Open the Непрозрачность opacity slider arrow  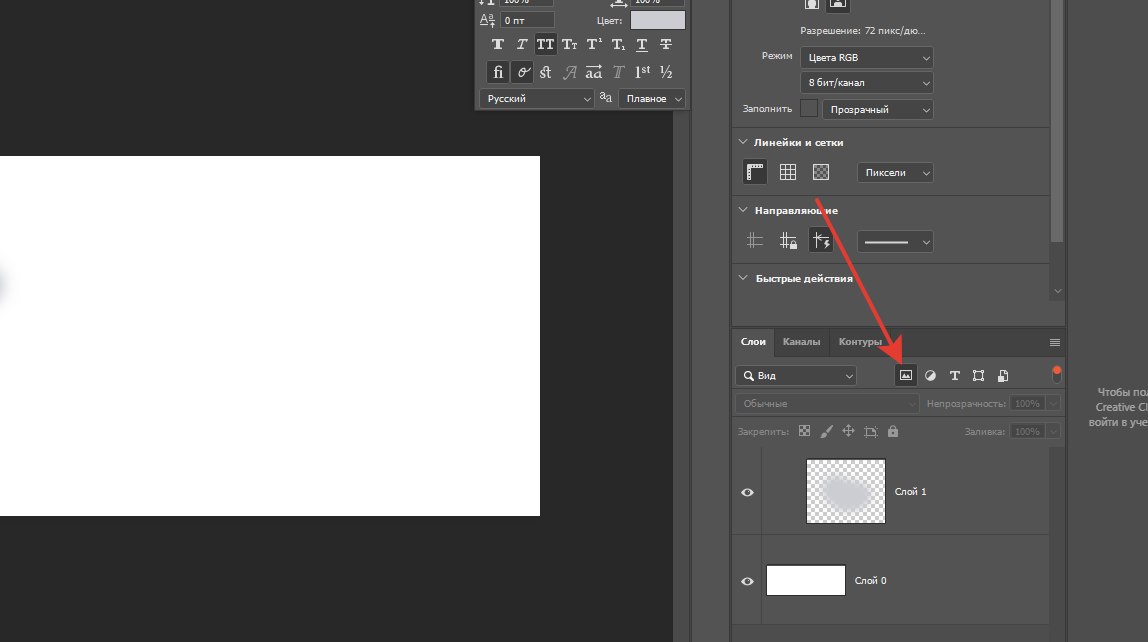1053,403
